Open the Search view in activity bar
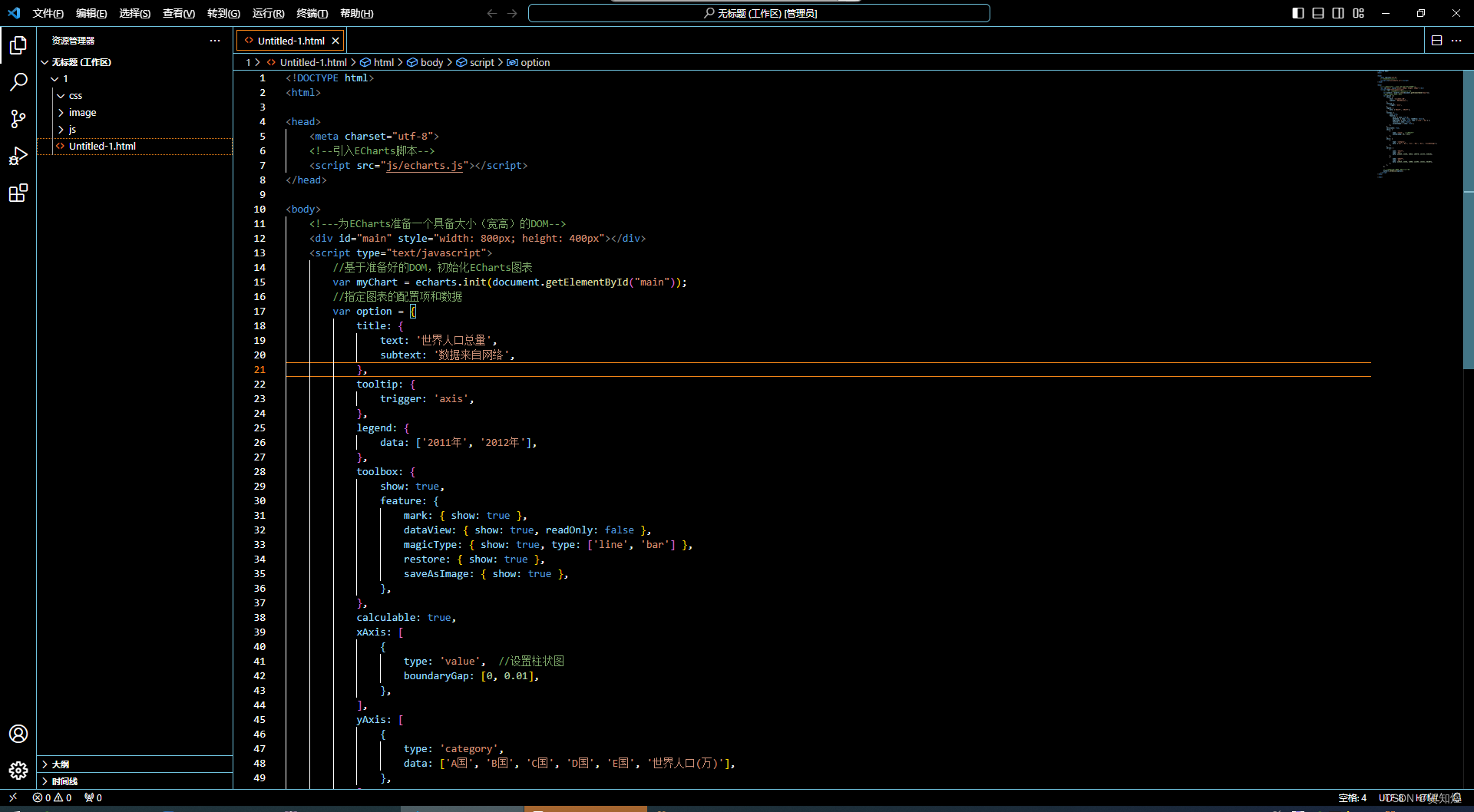 (x=18, y=81)
